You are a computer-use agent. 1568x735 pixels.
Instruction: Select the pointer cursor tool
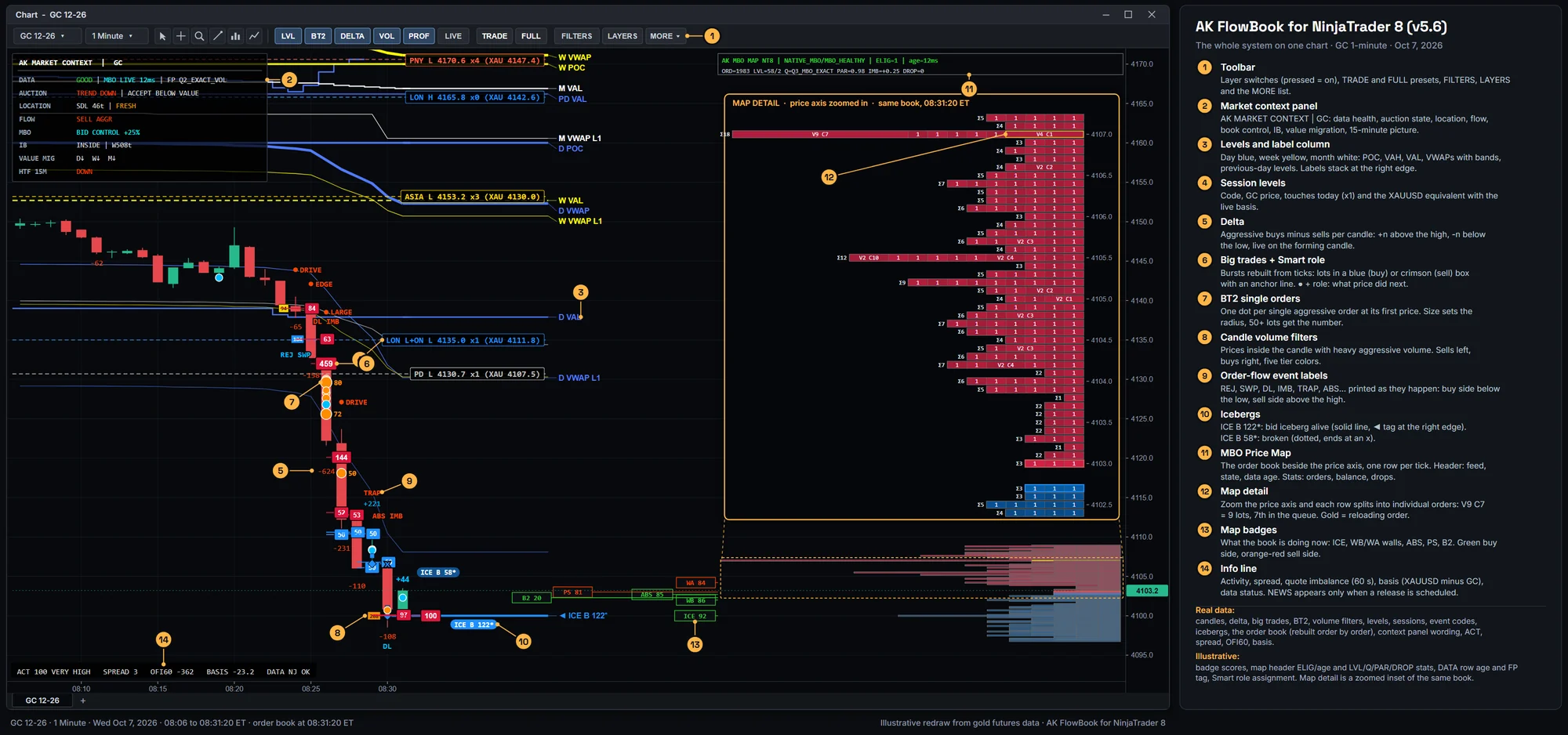point(162,36)
